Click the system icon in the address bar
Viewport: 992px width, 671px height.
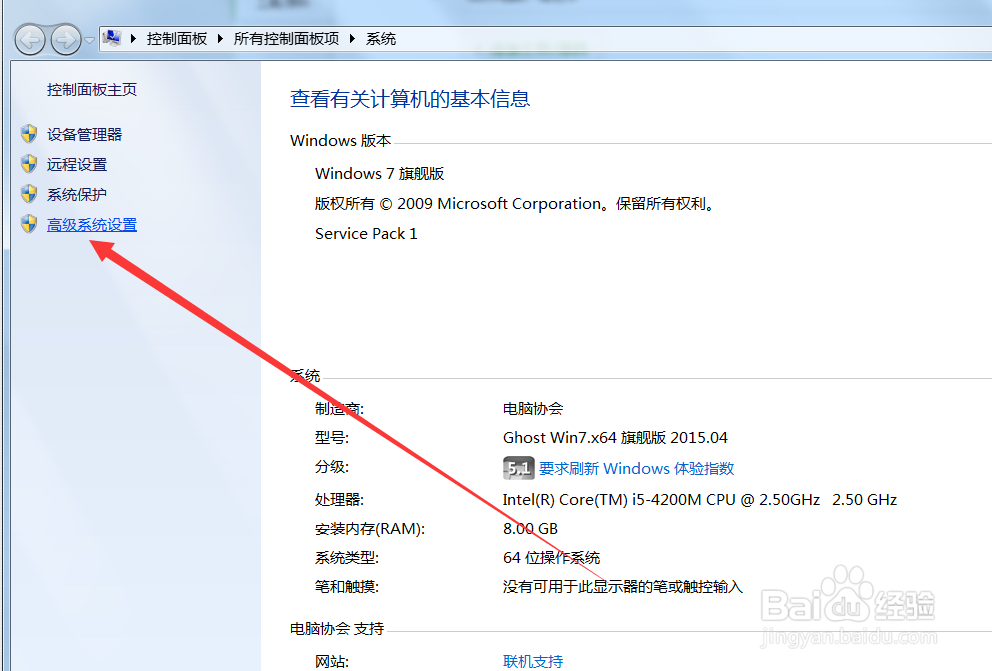111,37
